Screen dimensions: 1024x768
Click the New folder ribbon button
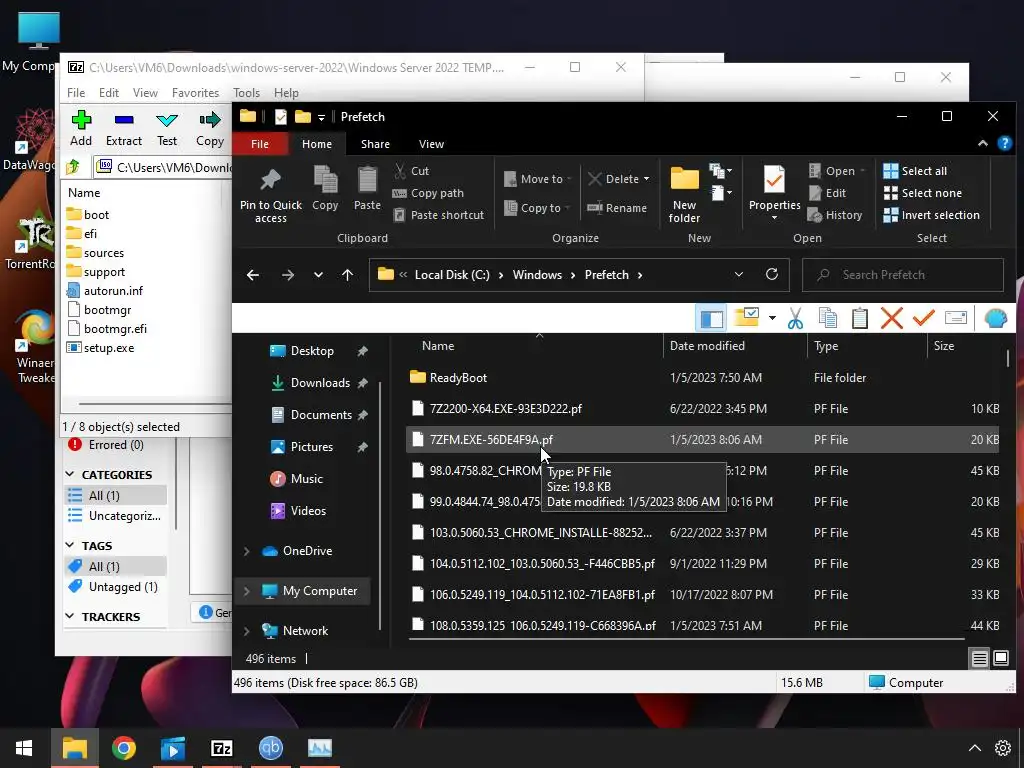[684, 195]
